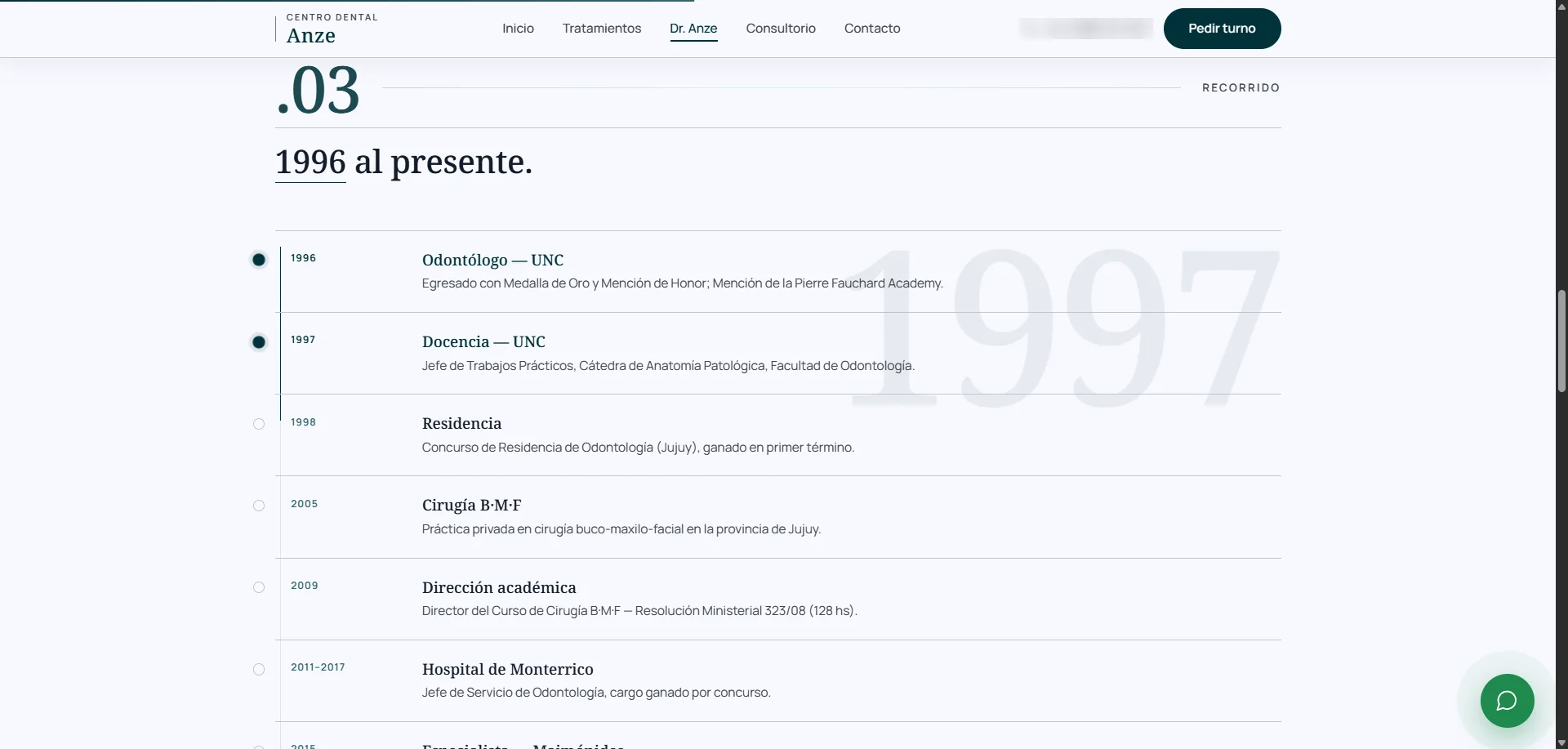
Task: Open the Tratamientos menu item
Action: [602, 29]
